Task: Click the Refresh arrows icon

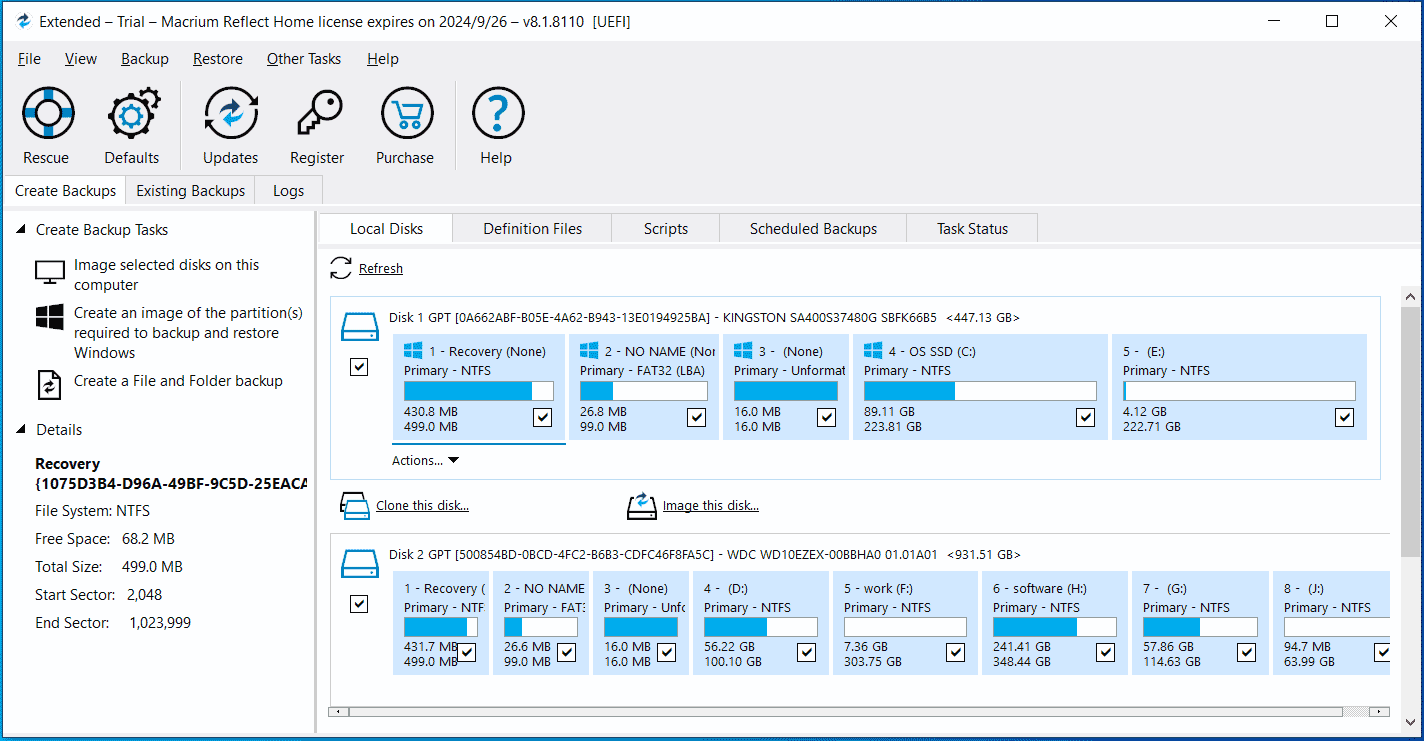Action: pos(341,268)
